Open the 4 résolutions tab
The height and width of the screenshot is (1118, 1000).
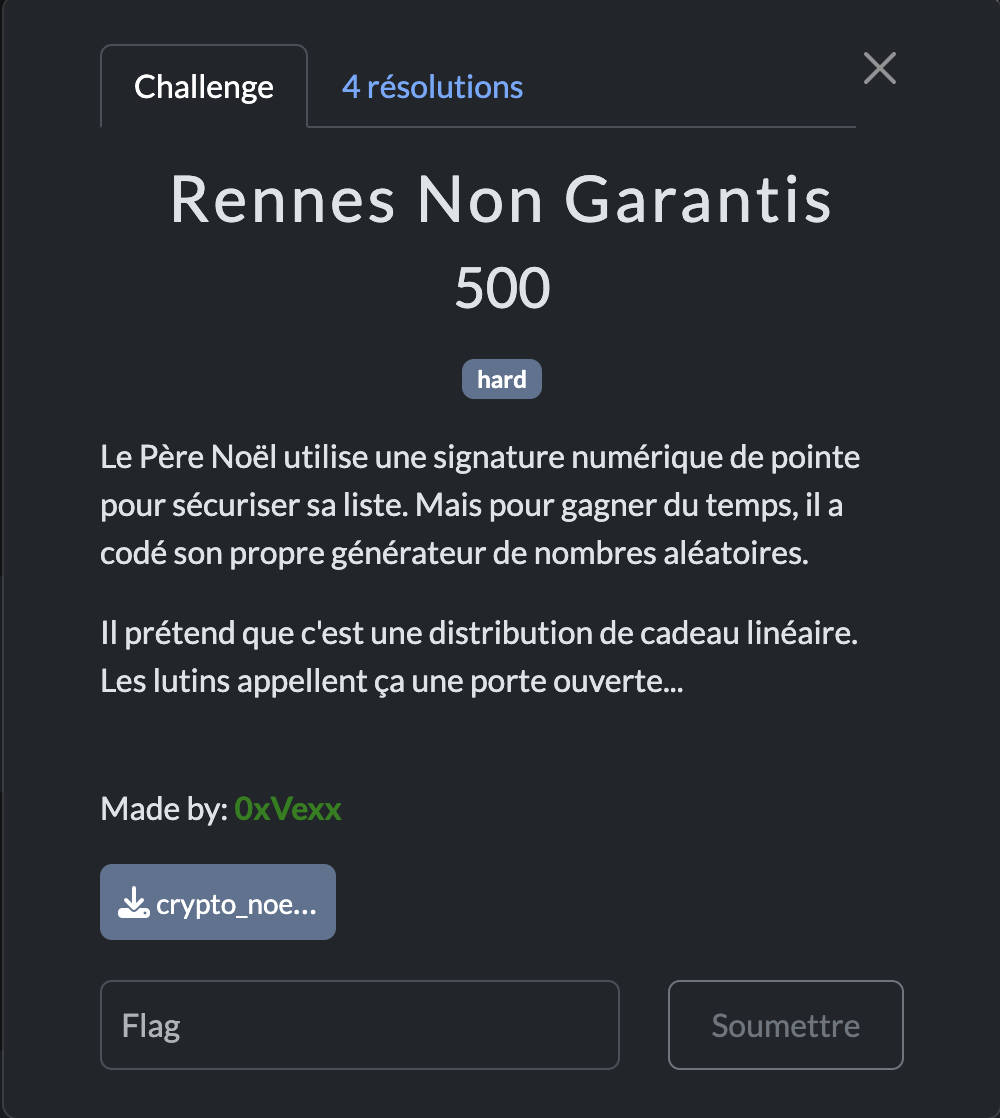pyautogui.click(x=432, y=87)
